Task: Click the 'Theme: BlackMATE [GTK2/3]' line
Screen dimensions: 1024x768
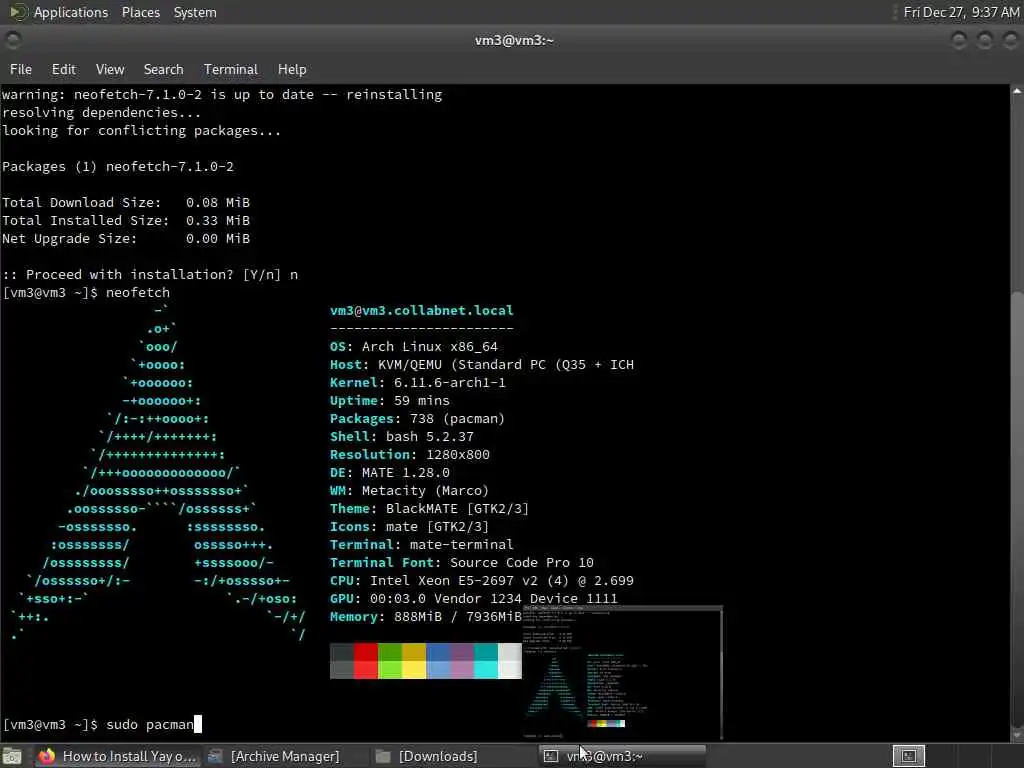Action: 429,509
